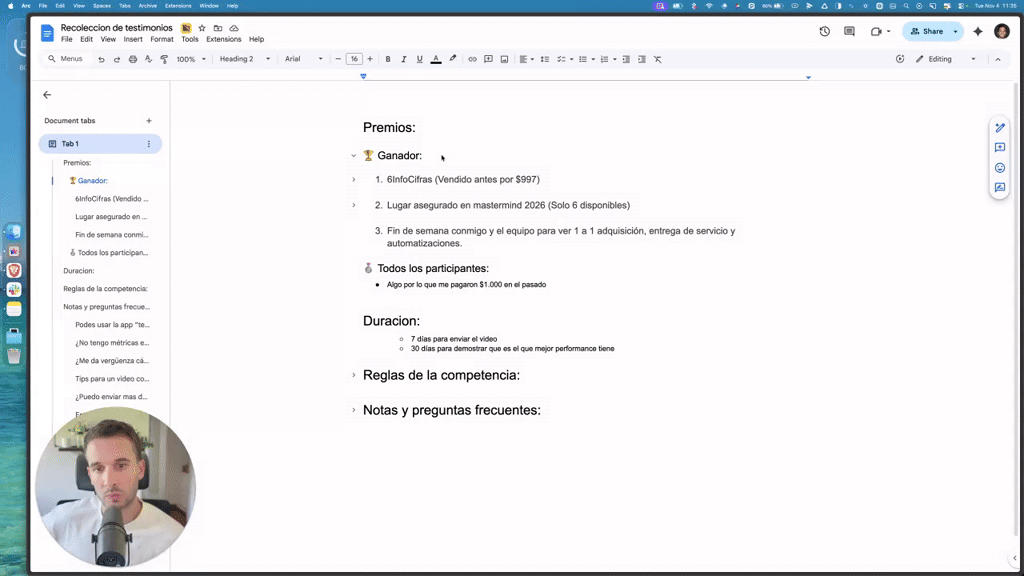Expand Reglas de la competencia heading
Viewport: 1024px width, 576px height.
(x=354, y=376)
